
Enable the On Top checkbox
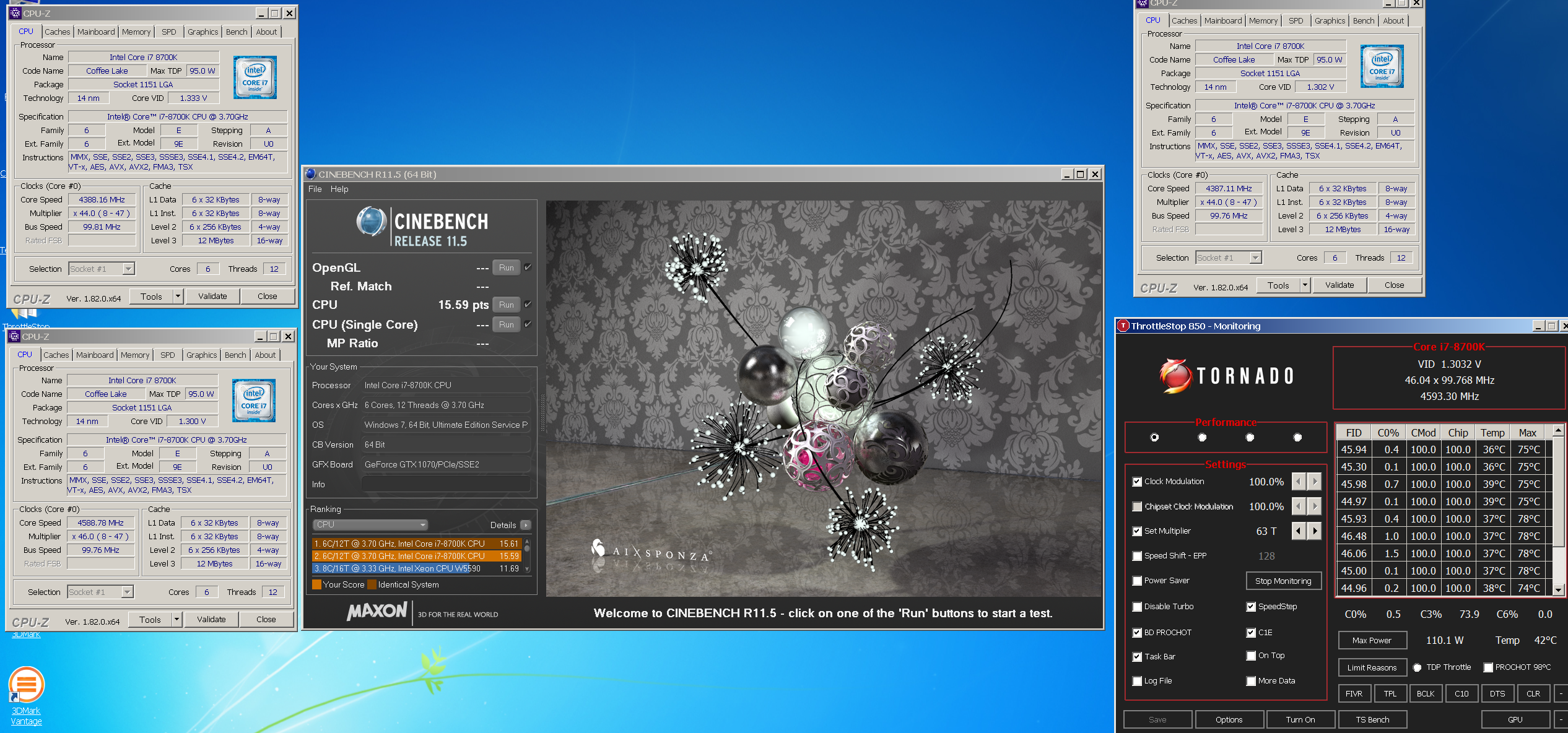point(1251,656)
